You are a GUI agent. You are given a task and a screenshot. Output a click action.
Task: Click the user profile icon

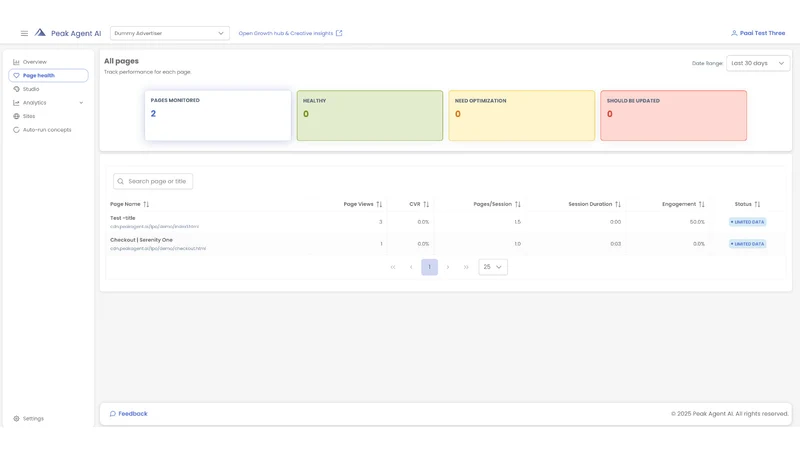[x=734, y=33]
